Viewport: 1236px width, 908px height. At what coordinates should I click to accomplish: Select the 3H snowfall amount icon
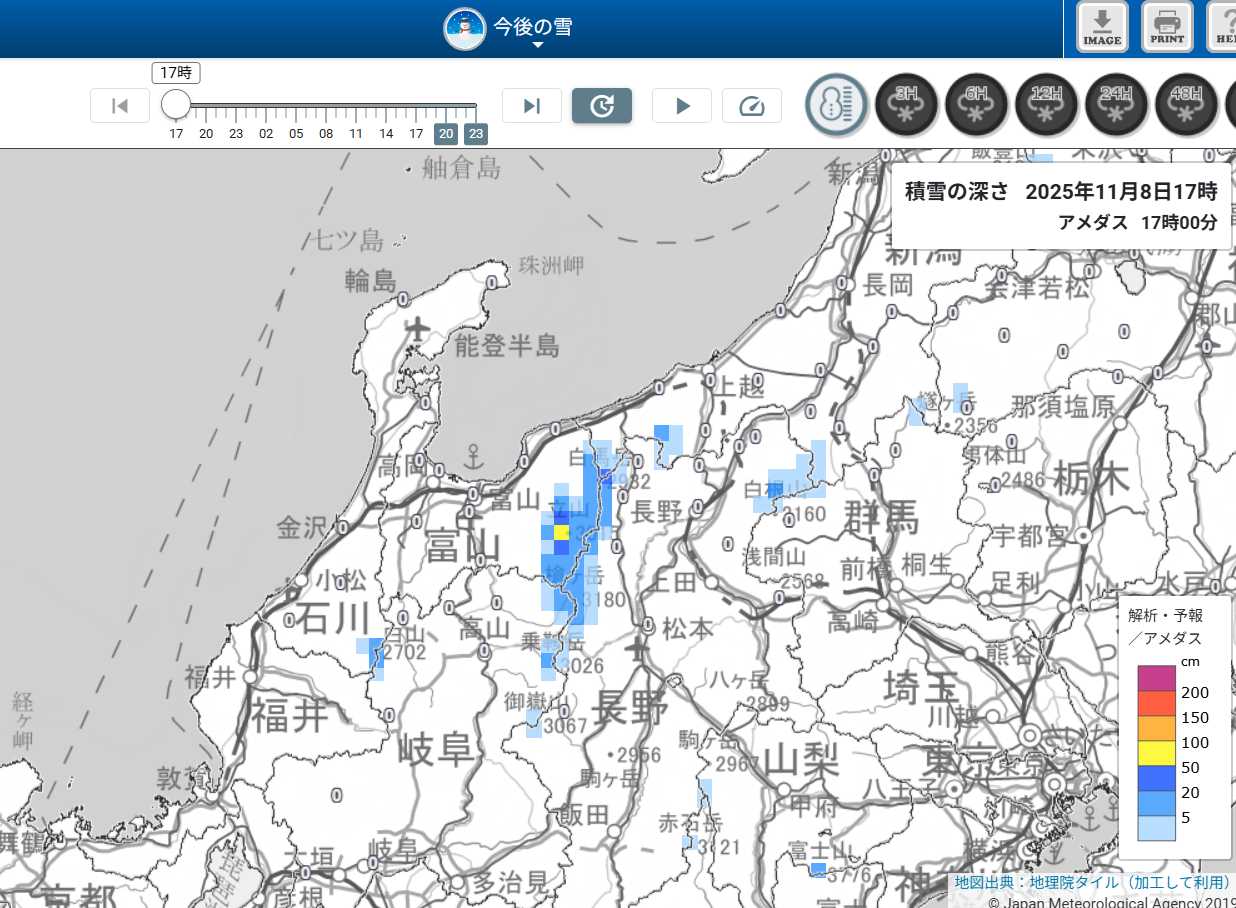pos(906,105)
